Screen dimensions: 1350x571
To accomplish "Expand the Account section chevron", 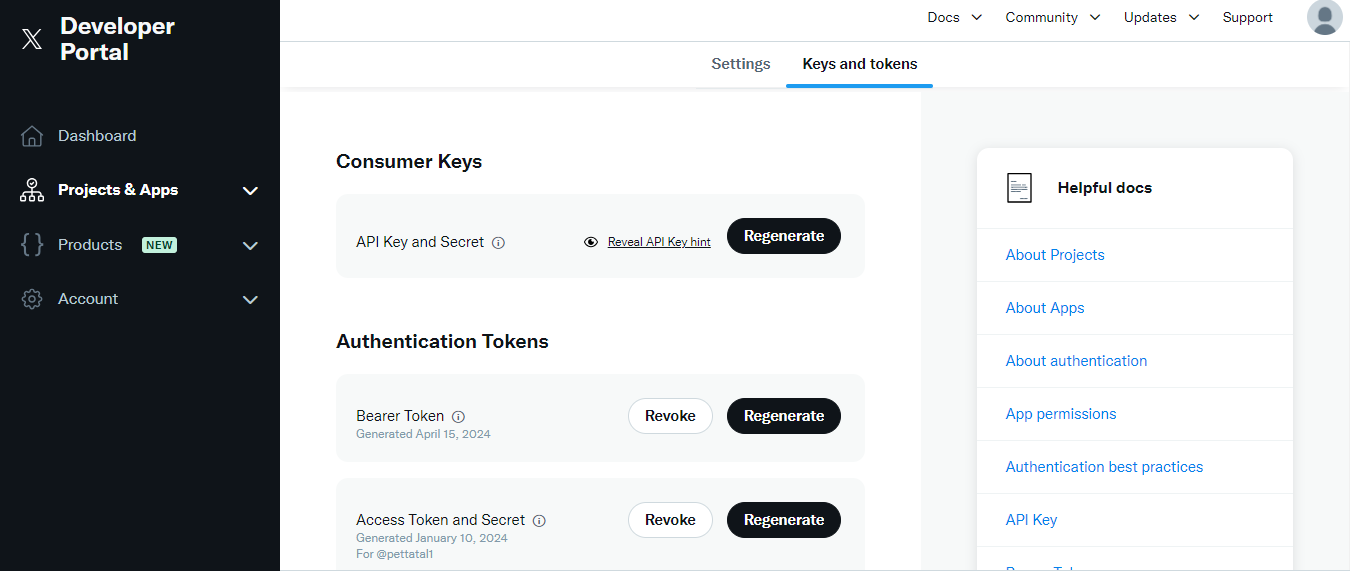I will pyautogui.click(x=250, y=300).
